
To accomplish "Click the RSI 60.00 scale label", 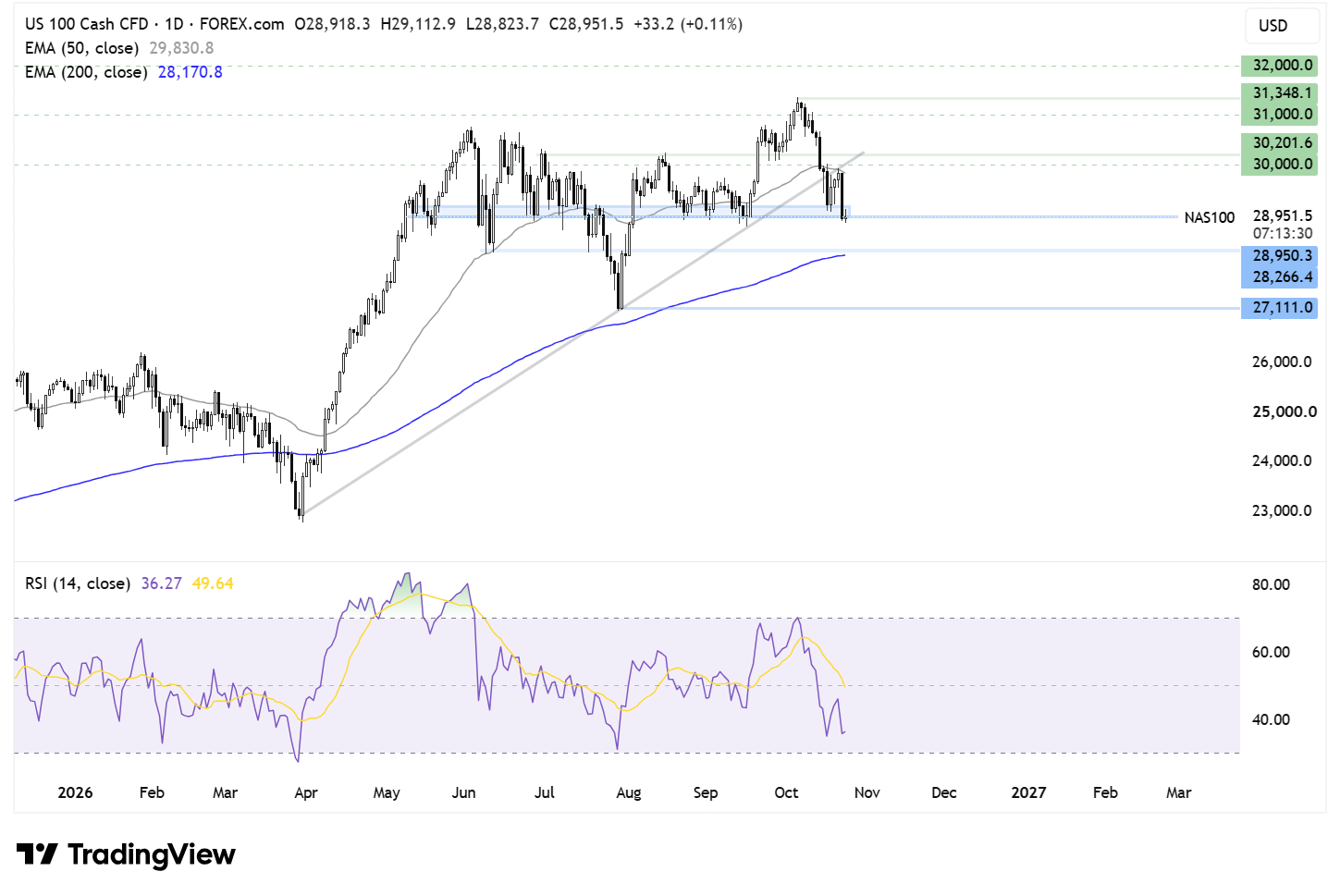I will point(1271,652).
